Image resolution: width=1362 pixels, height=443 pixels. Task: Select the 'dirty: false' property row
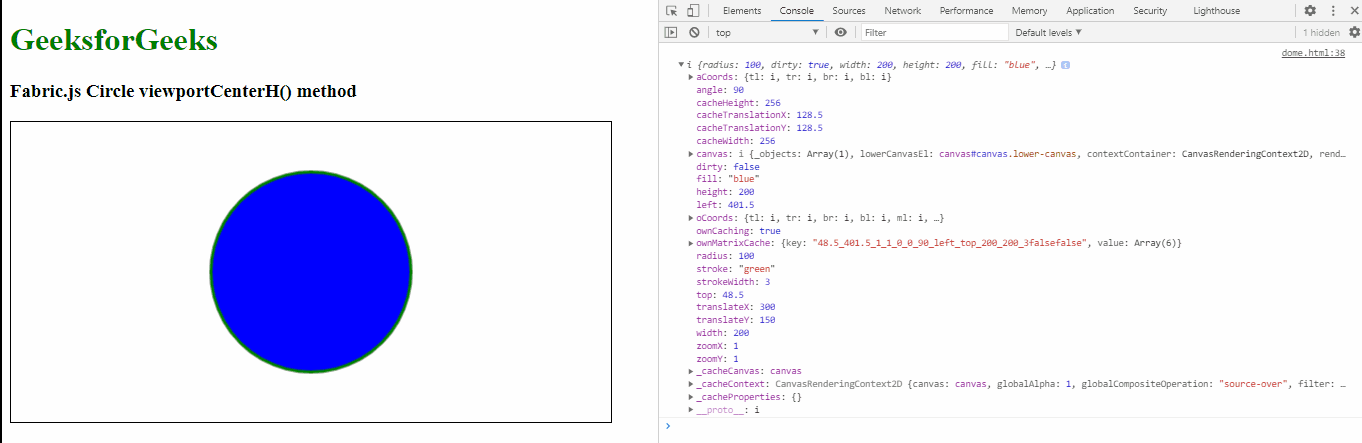(728, 167)
